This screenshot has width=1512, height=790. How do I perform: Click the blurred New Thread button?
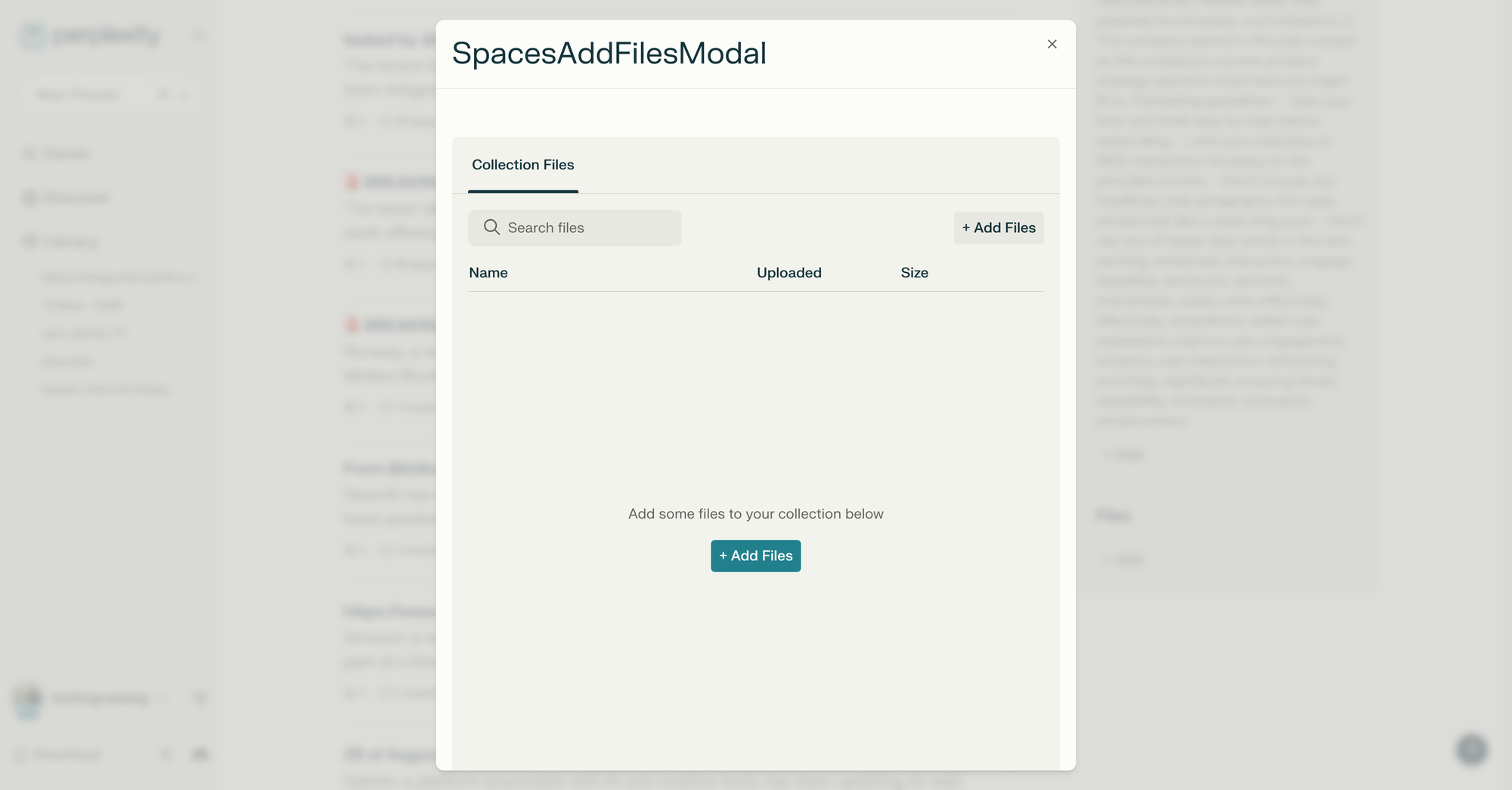coord(111,94)
